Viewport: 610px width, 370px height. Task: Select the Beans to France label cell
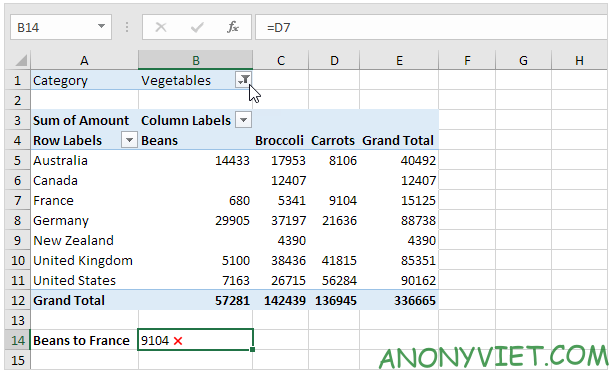(x=84, y=340)
